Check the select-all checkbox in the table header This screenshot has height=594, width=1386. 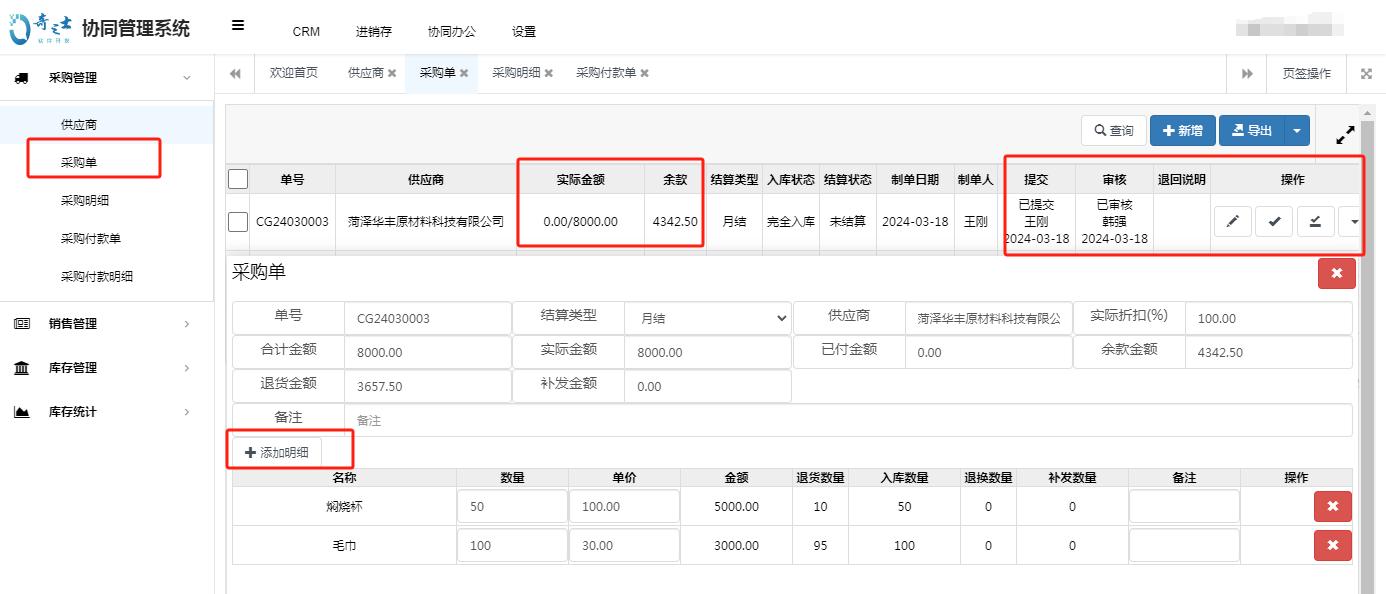click(x=237, y=179)
